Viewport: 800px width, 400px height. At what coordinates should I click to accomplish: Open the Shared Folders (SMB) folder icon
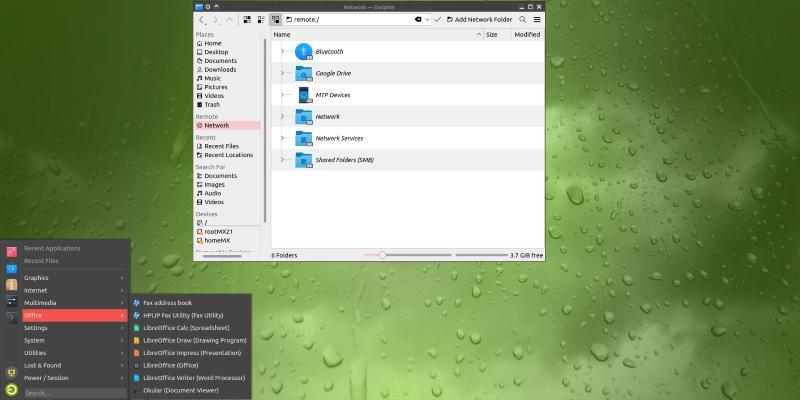[x=304, y=160]
